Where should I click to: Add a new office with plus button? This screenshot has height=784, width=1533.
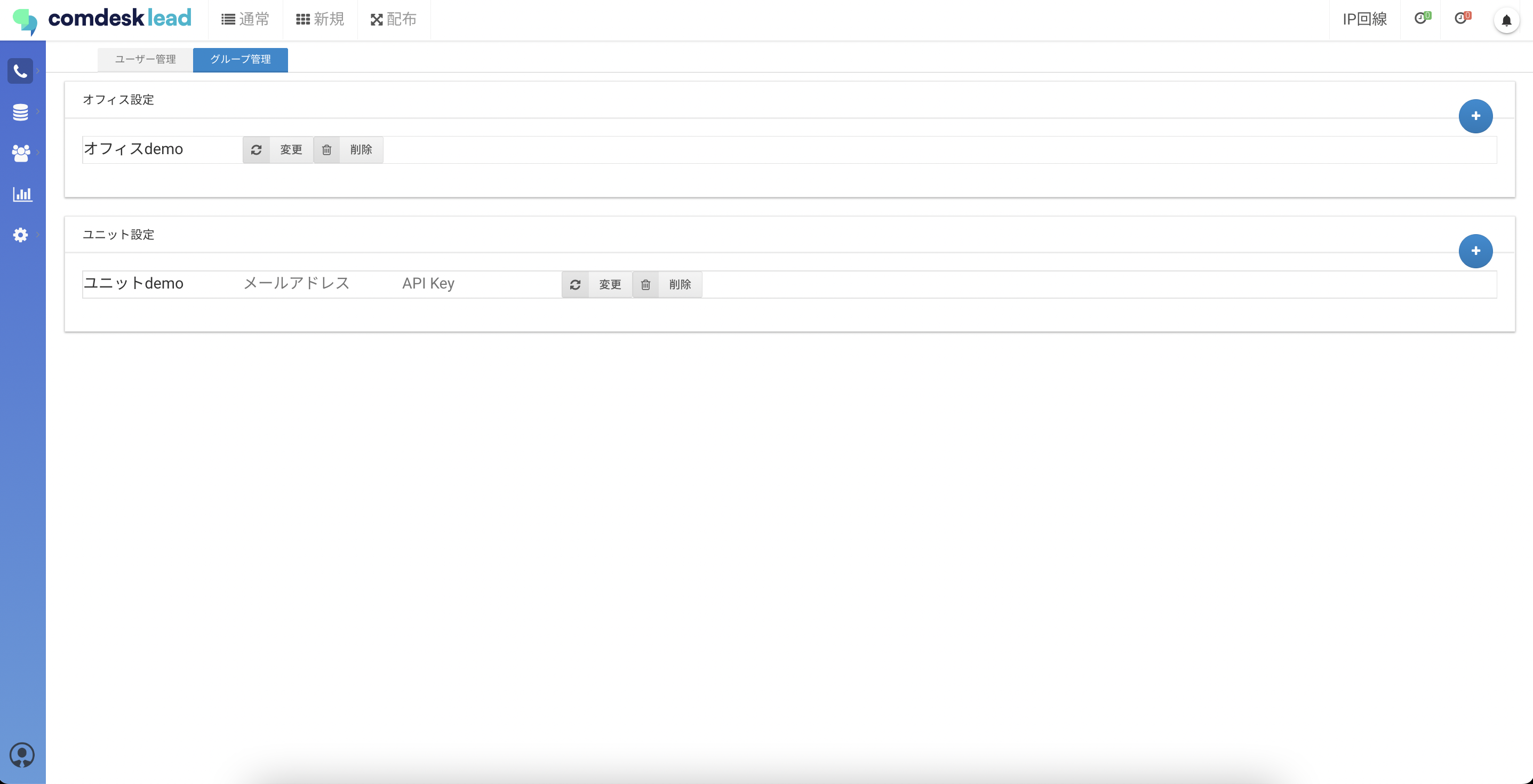tap(1475, 116)
